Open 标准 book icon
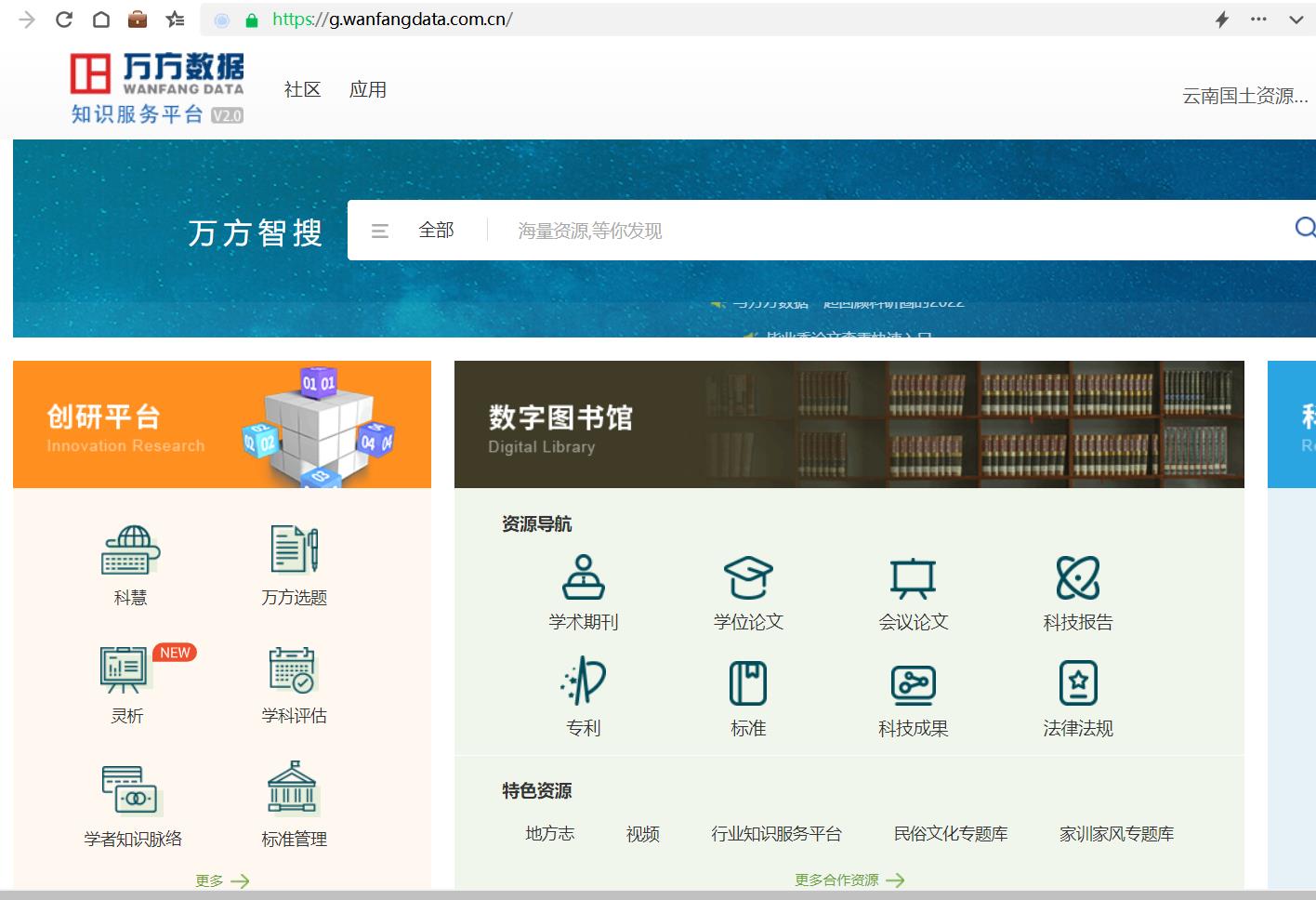1316x900 pixels. pyautogui.click(x=748, y=683)
